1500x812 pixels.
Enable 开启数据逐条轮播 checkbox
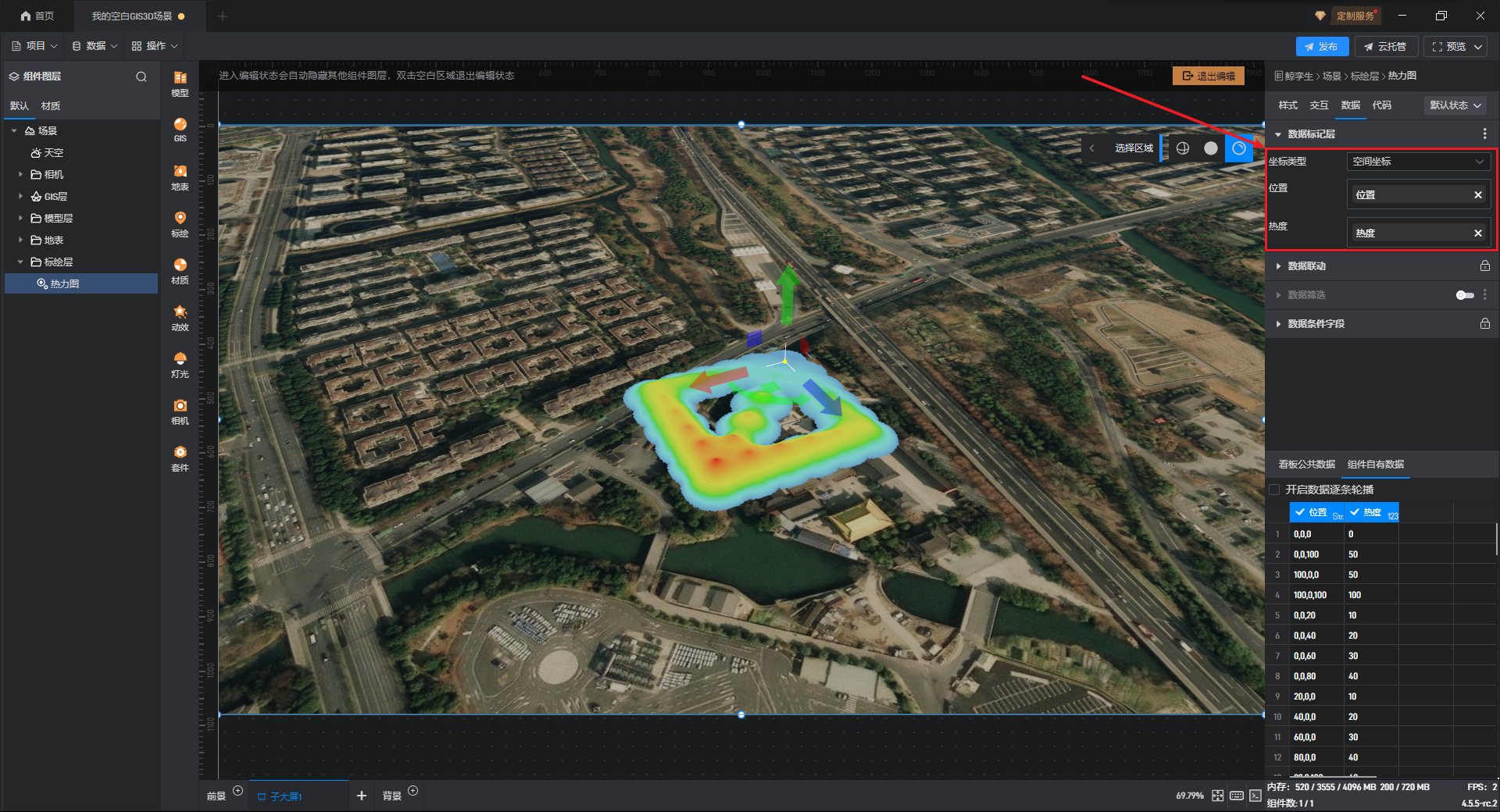(x=1274, y=490)
